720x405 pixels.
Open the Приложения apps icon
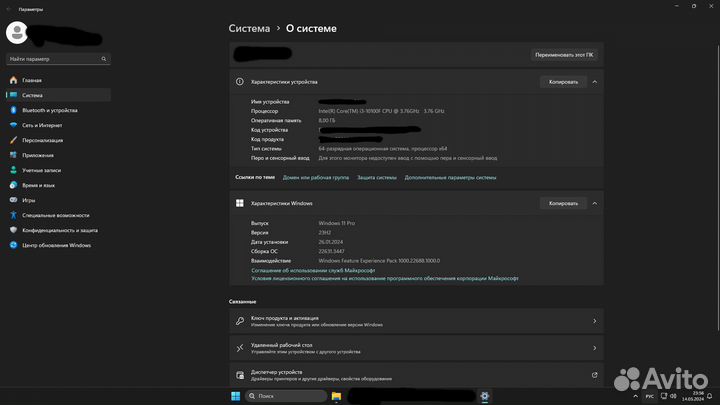pyautogui.click(x=13, y=155)
